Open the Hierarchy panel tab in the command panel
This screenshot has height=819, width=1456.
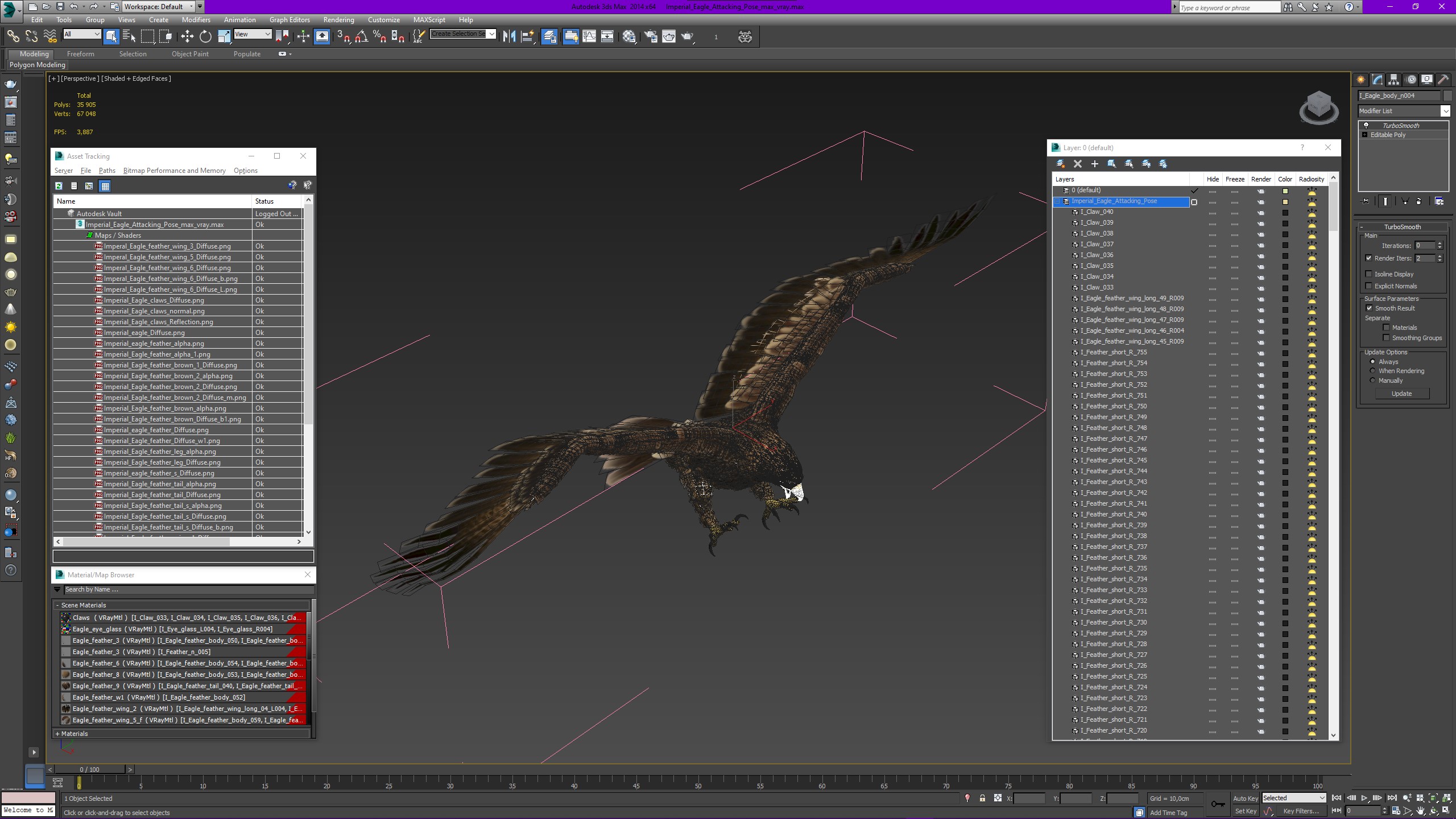pos(1393,80)
